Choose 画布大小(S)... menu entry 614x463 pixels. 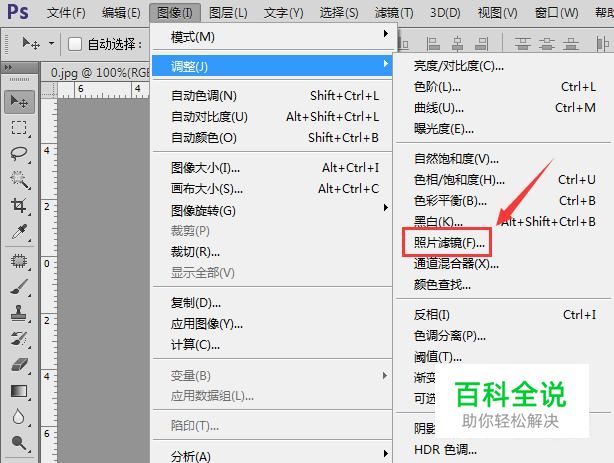point(272,189)
